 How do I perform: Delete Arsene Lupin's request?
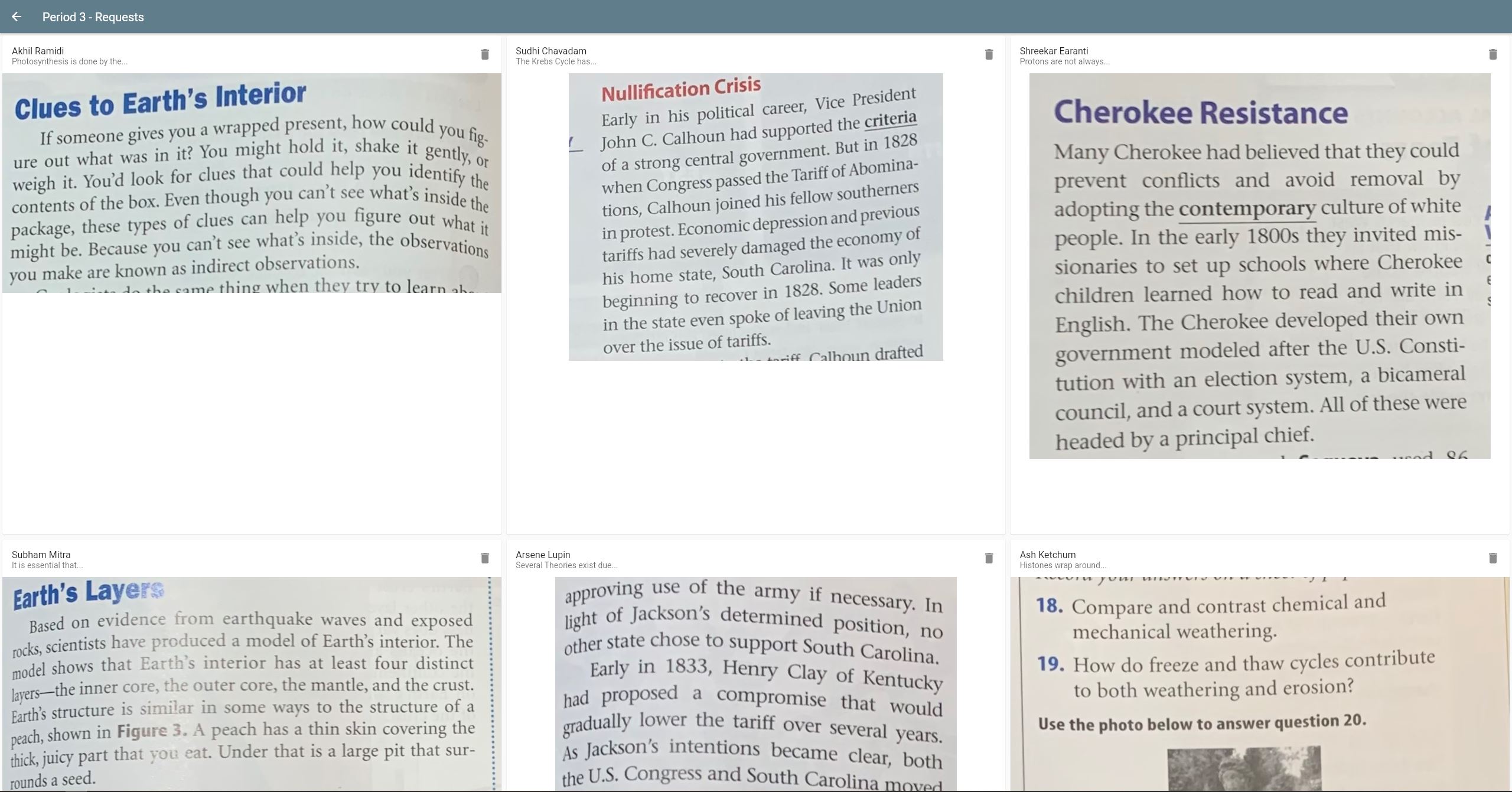[989, 558]
